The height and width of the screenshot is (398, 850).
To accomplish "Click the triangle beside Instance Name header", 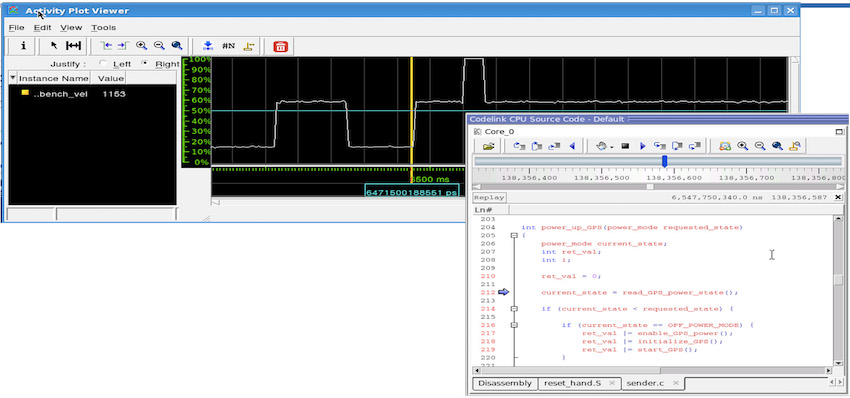I will 13,78.
